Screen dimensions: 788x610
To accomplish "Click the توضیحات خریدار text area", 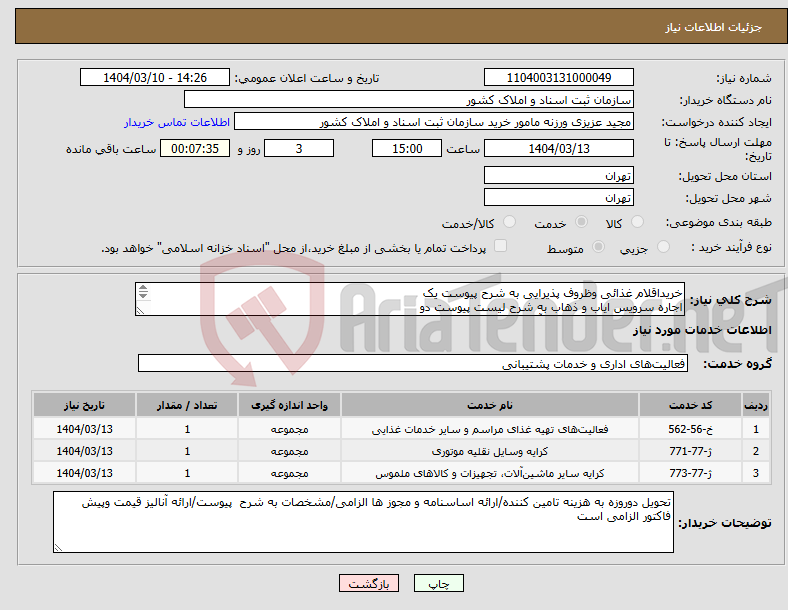I will (x=363, y=522).
